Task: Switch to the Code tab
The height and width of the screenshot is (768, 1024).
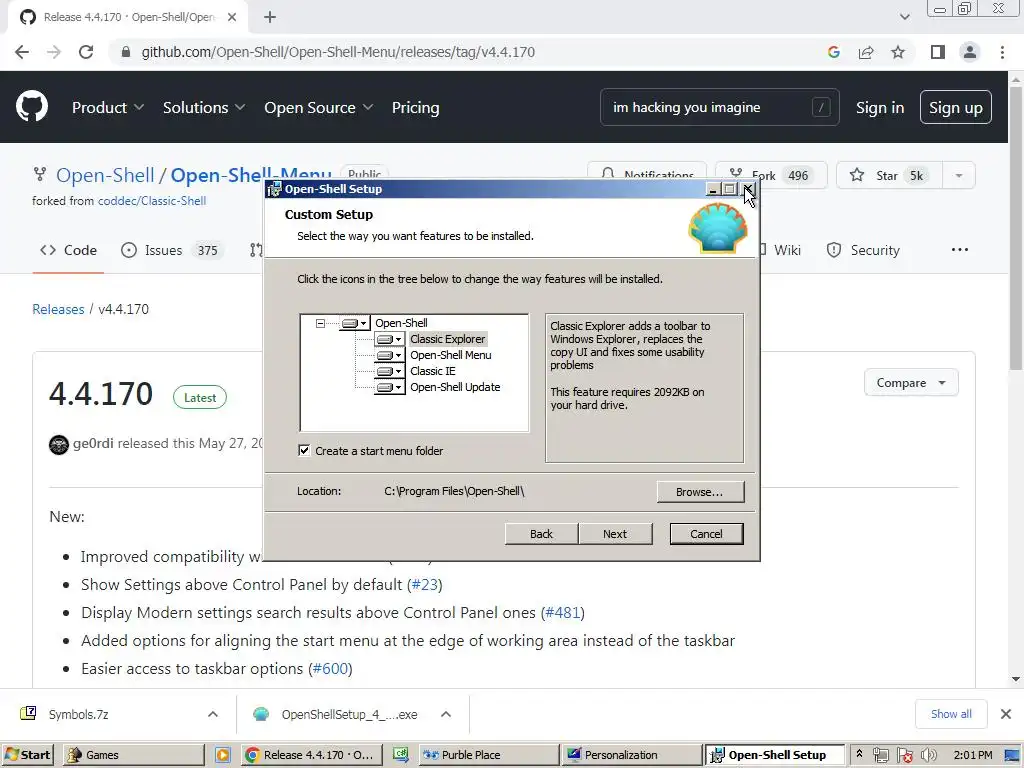Action: 68,250
